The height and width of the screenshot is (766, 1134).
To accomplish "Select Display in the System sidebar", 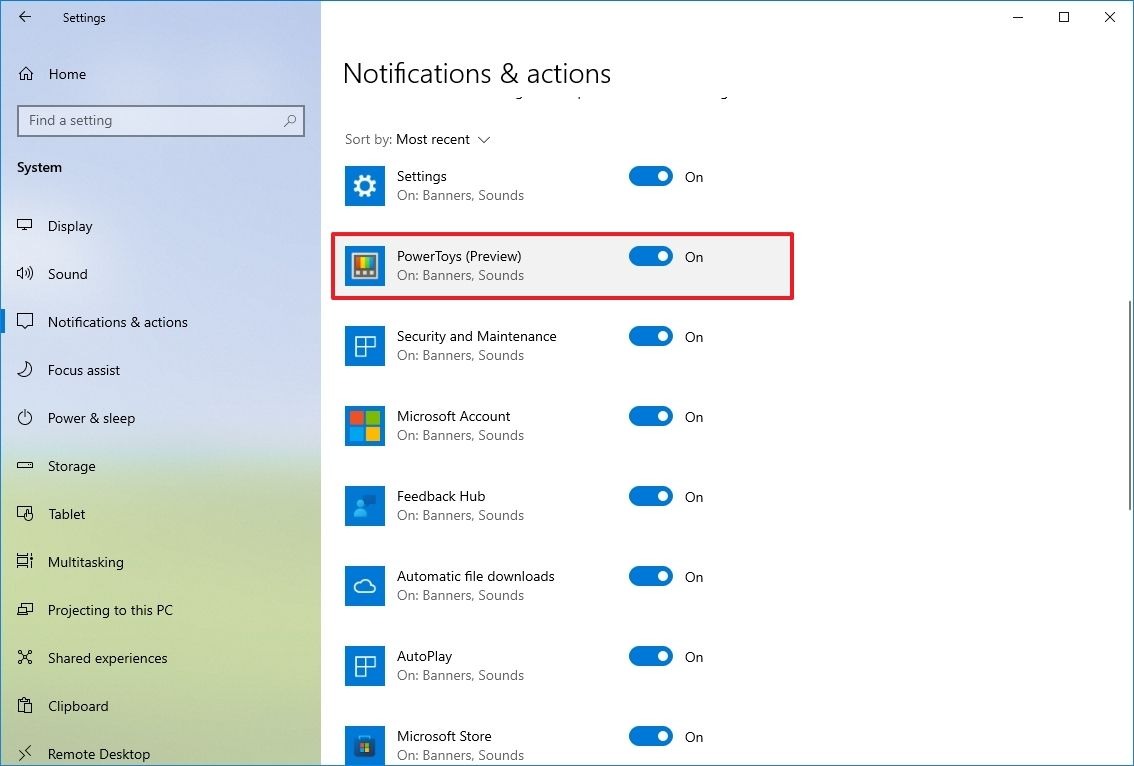I will click(x=161, y=226).
